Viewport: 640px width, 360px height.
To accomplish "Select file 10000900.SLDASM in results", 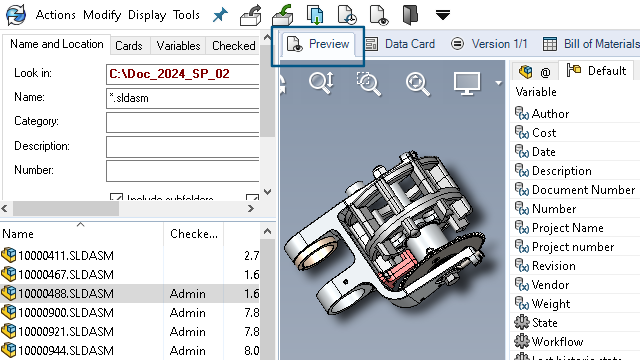I will [x=66, y=313].
